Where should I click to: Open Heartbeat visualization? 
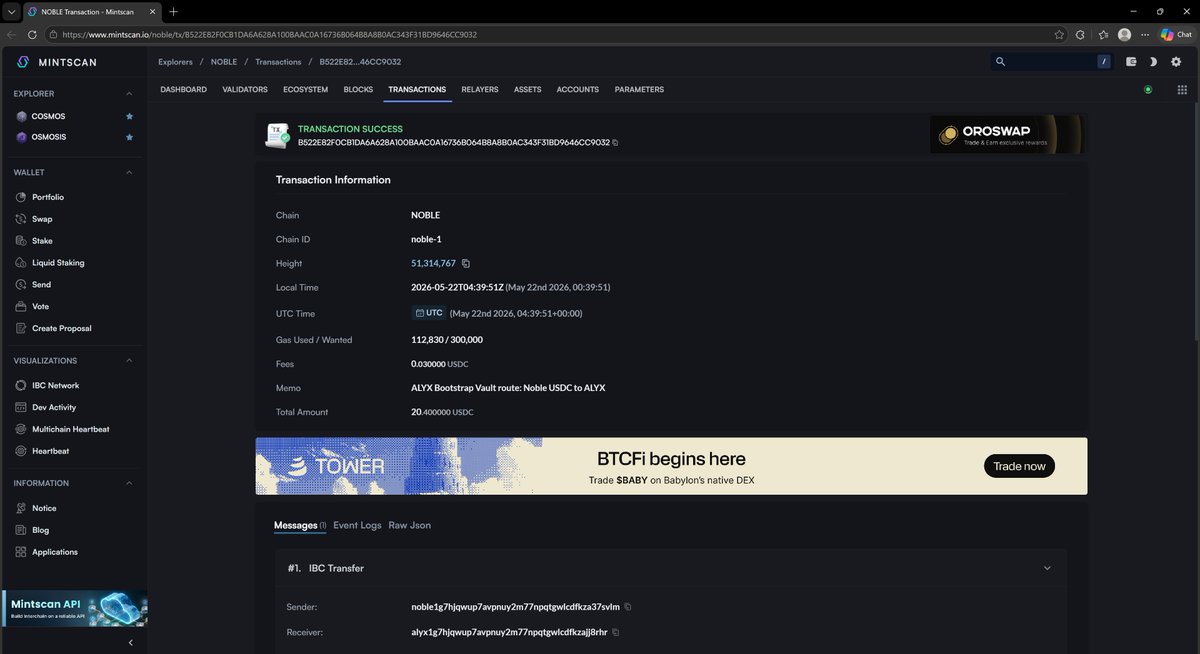50,451
